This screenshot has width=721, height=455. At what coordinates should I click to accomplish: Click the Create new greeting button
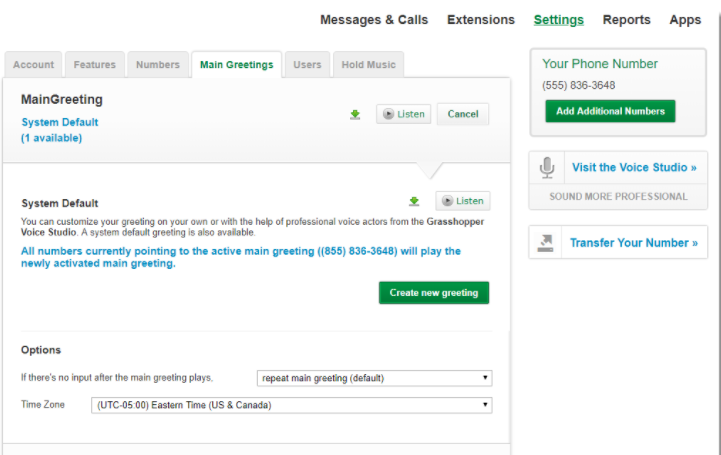click(x=434, y=293)
